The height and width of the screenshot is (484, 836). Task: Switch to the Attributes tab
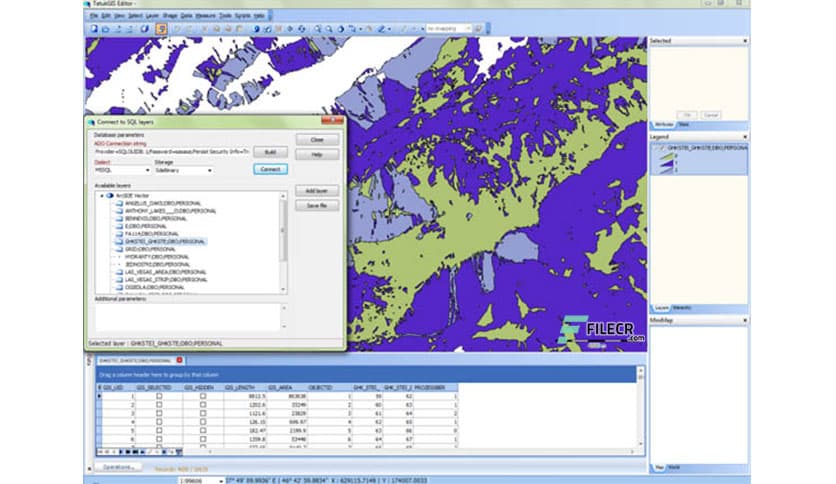pos(664,125)
